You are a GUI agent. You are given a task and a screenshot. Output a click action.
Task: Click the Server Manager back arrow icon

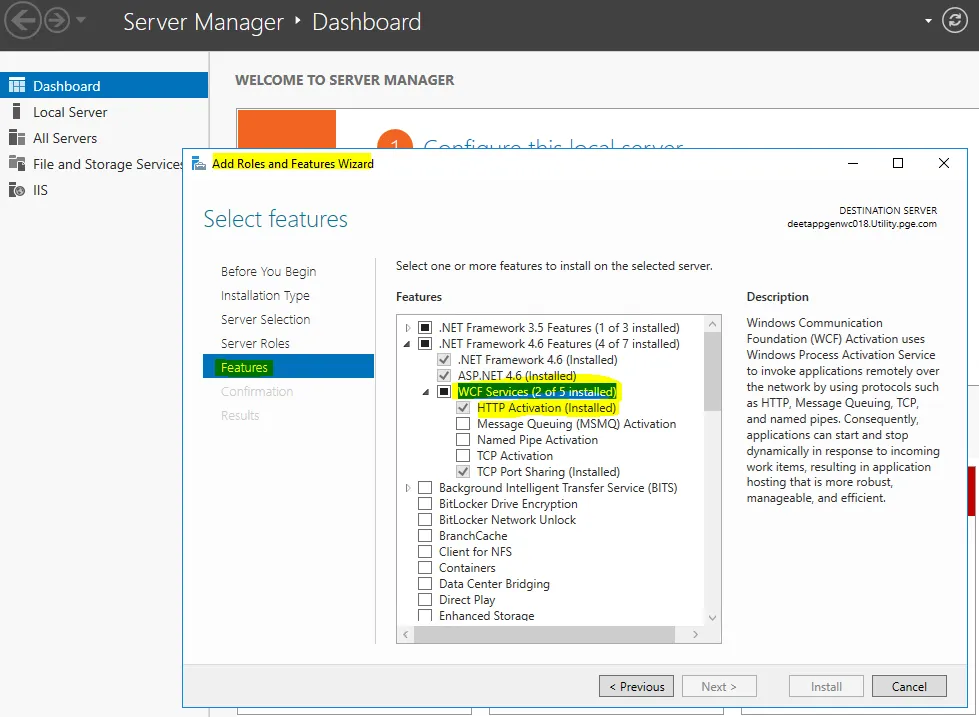click(x=22, y=21)
